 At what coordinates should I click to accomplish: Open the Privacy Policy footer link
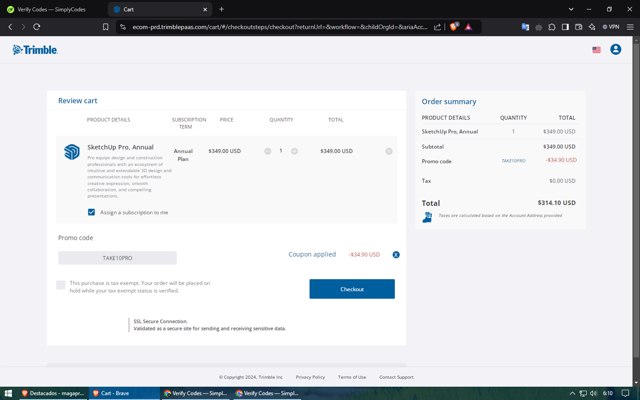pos(310,377)
